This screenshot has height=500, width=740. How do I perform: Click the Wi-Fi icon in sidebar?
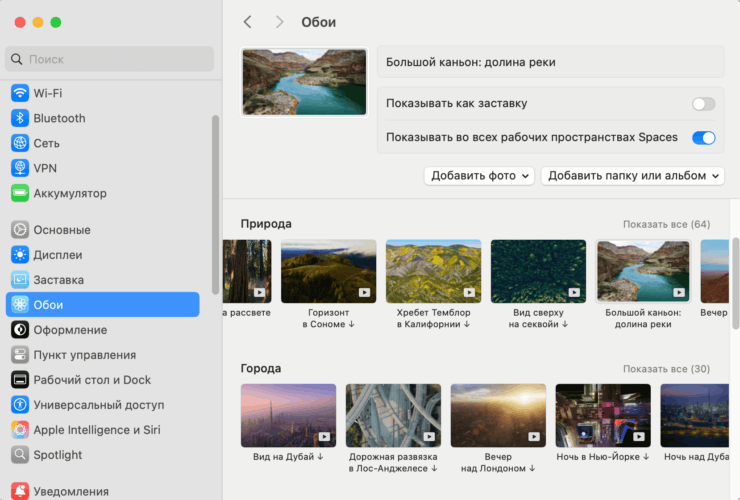click(x=20, y=93)
